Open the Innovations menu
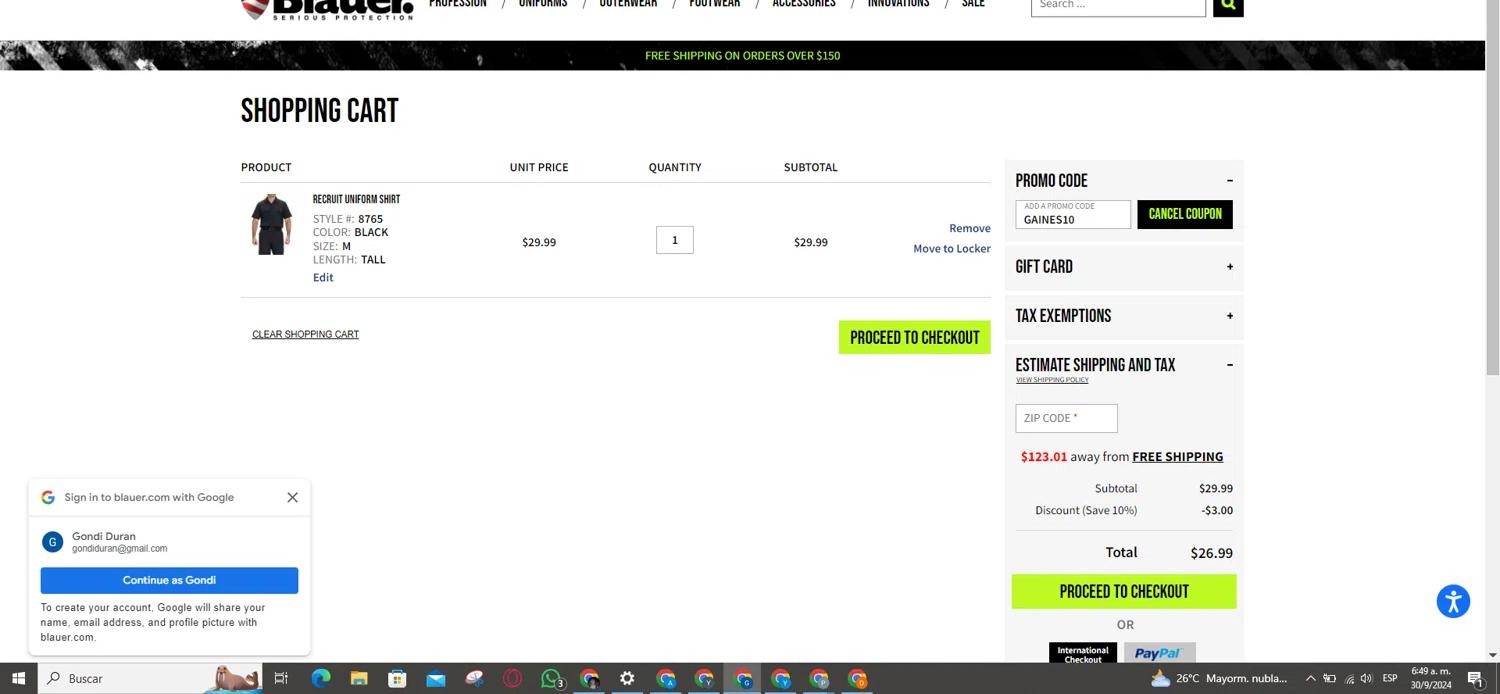 coord(898,4)
